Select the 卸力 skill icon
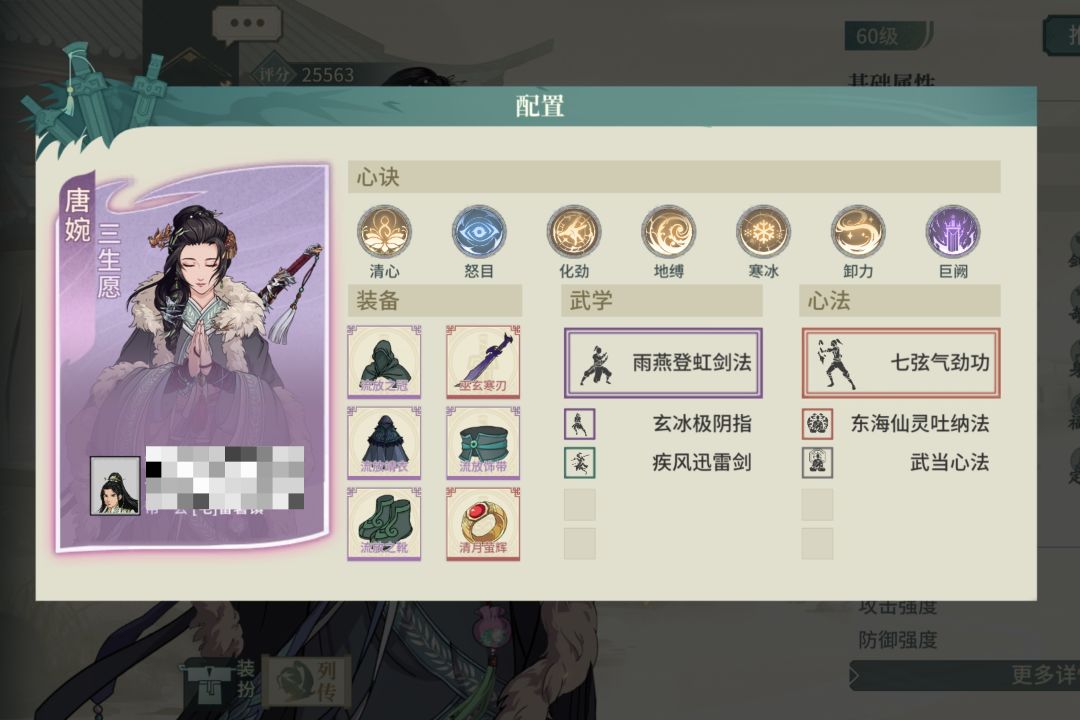This screenshot has height=720, width=1080. (x=858, y=232)
